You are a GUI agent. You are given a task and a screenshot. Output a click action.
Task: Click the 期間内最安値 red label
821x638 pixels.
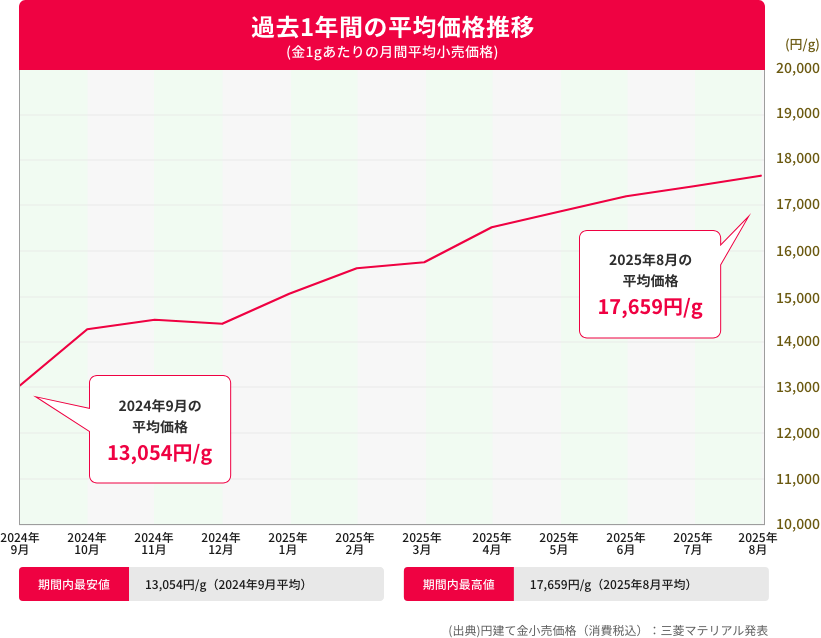point(74,584)
